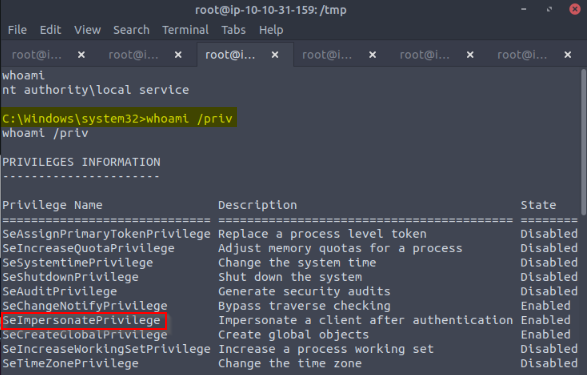Open the Search menu
Image resolution: width=587 pixels, height=375 pixels.
tap(131, 30)
